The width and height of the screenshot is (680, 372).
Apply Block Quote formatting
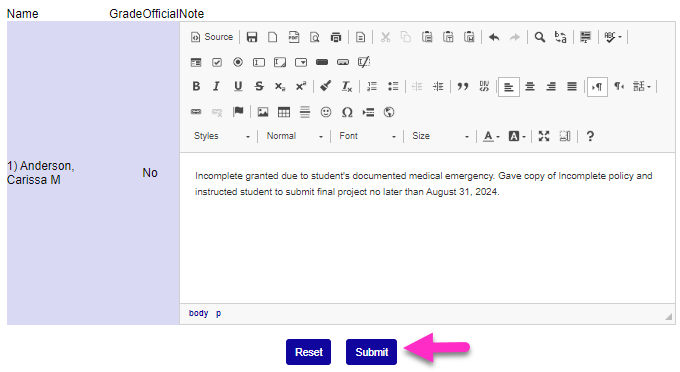pos(463,87)
